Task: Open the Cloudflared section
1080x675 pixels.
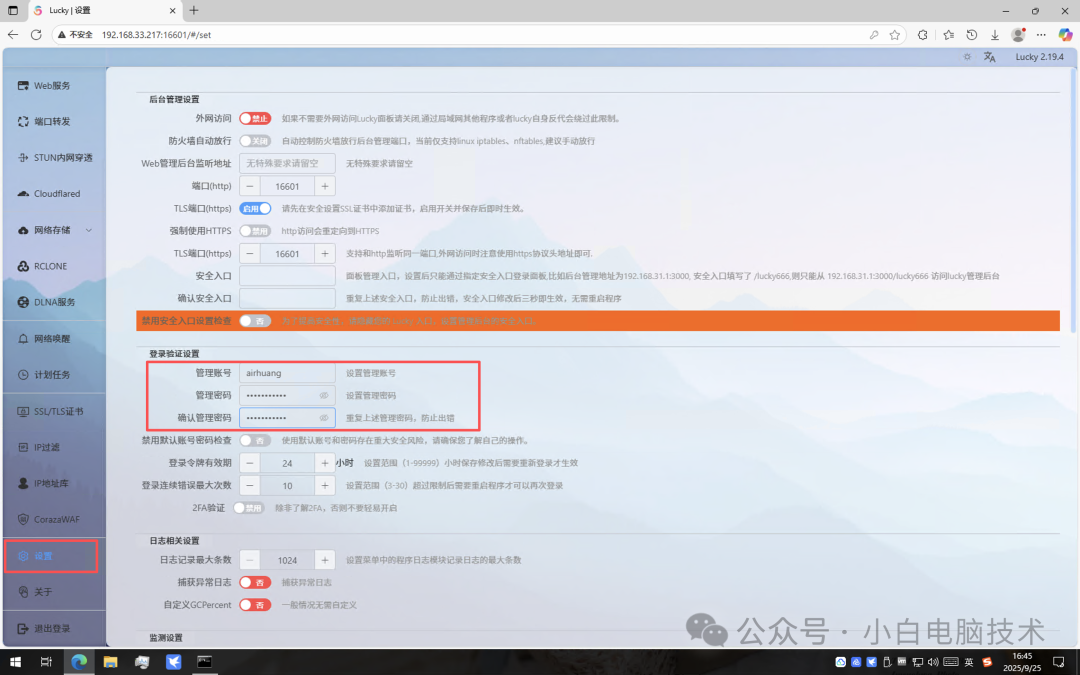Action: pyautogui.click(x=48, y=193)
